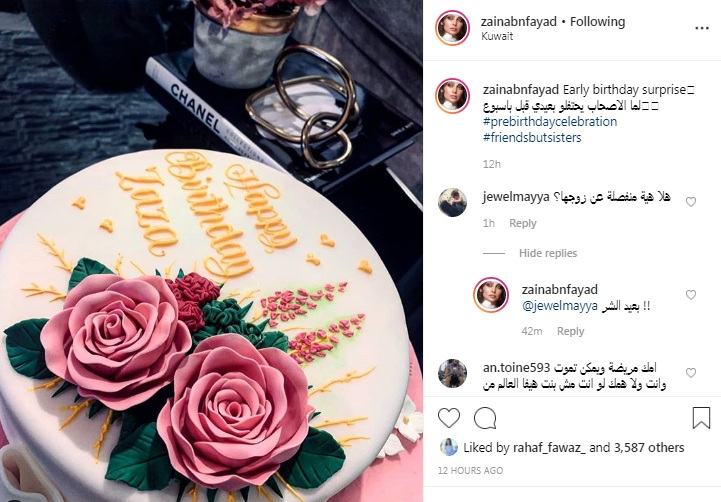Viewport: 721px width, 502px height.
Task: Like zainabnfayad's reply with the heart
Action: (x=691, y=295)
